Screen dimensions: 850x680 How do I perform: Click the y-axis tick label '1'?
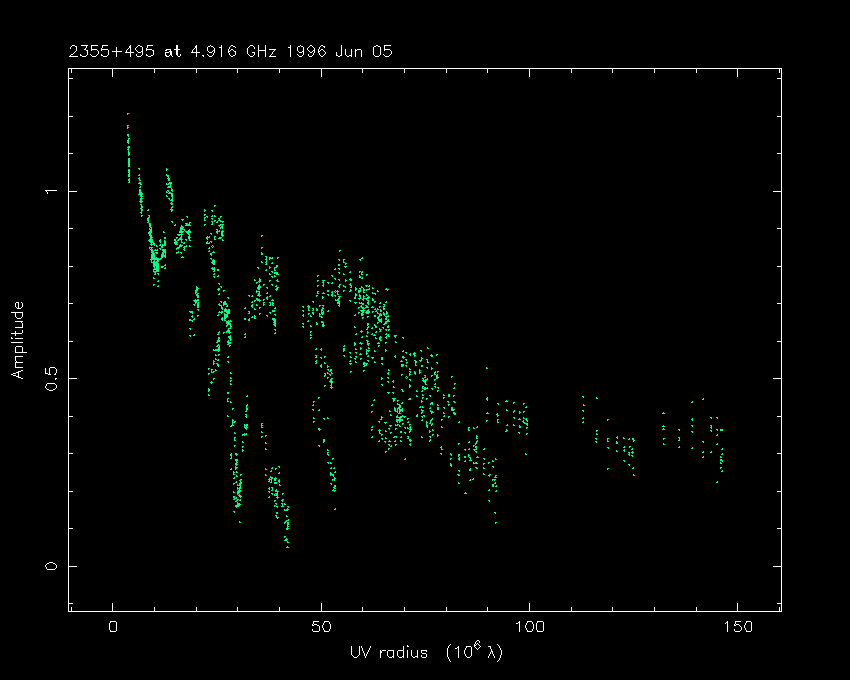pos(48,191)
